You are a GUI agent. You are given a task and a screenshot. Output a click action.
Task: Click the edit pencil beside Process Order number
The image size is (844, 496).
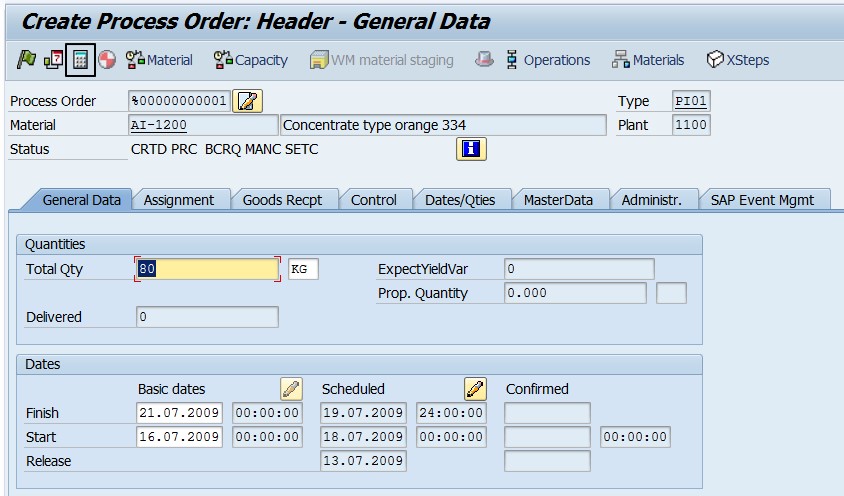pyautogui.click(x=248, y=101)
